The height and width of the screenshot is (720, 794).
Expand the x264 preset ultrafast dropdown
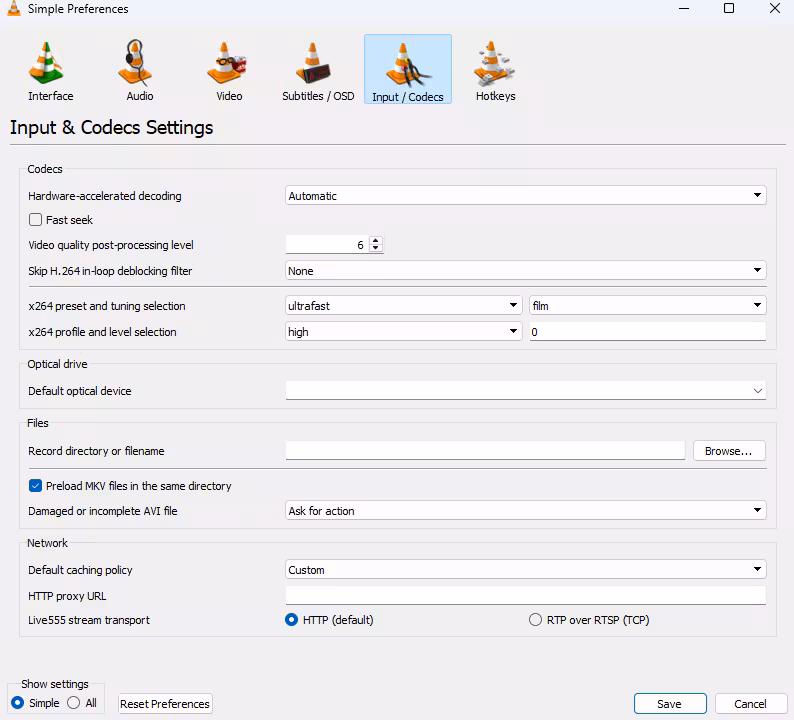point(404,305)
